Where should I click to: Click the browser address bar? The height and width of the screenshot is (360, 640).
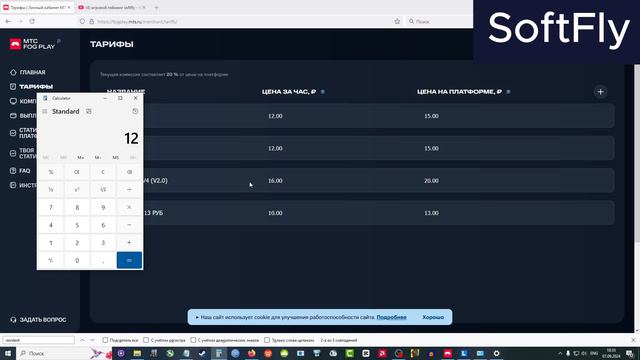tap(241, 21)
